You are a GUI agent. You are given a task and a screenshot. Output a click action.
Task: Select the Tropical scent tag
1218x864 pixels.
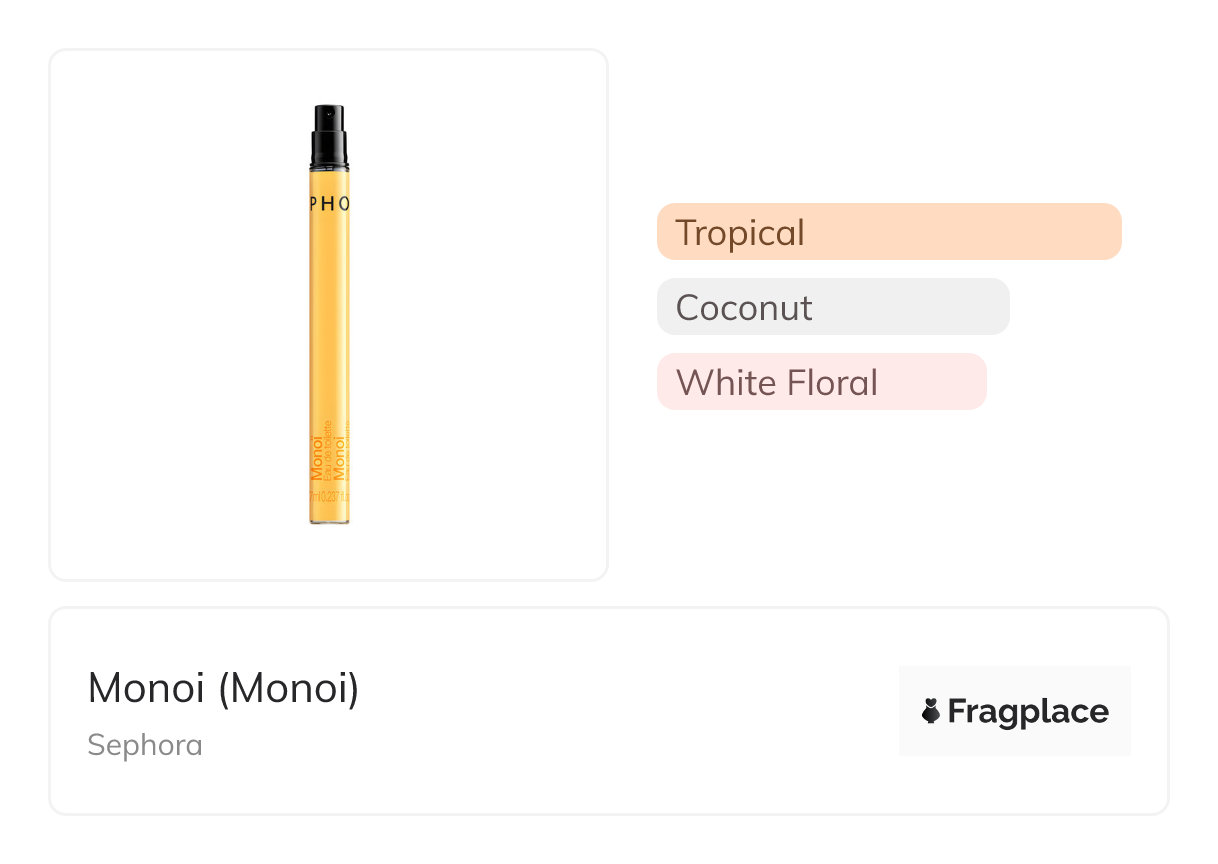pyautogui.click(x=740, y=232)
